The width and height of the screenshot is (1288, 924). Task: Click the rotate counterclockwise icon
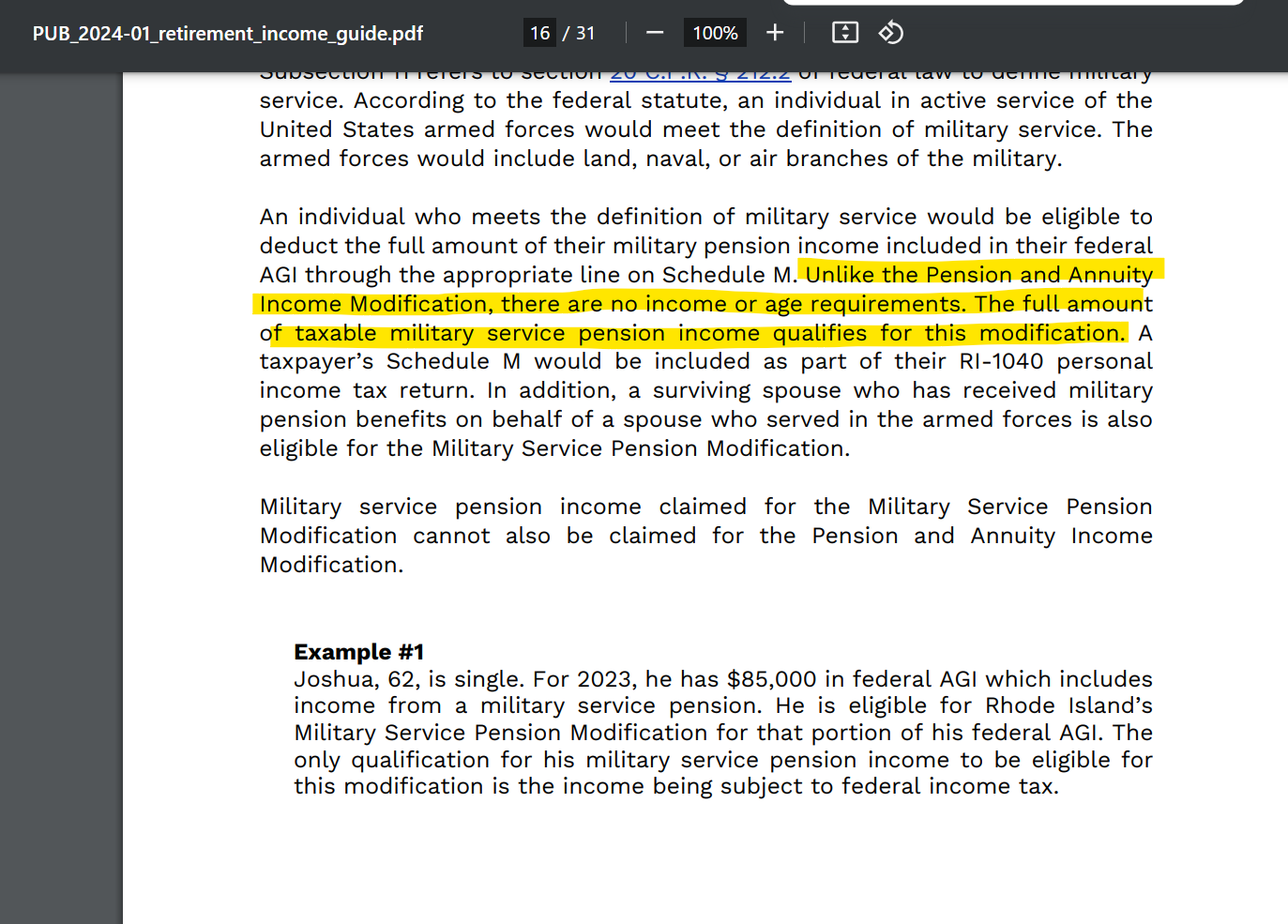click(x=891, y=33)
